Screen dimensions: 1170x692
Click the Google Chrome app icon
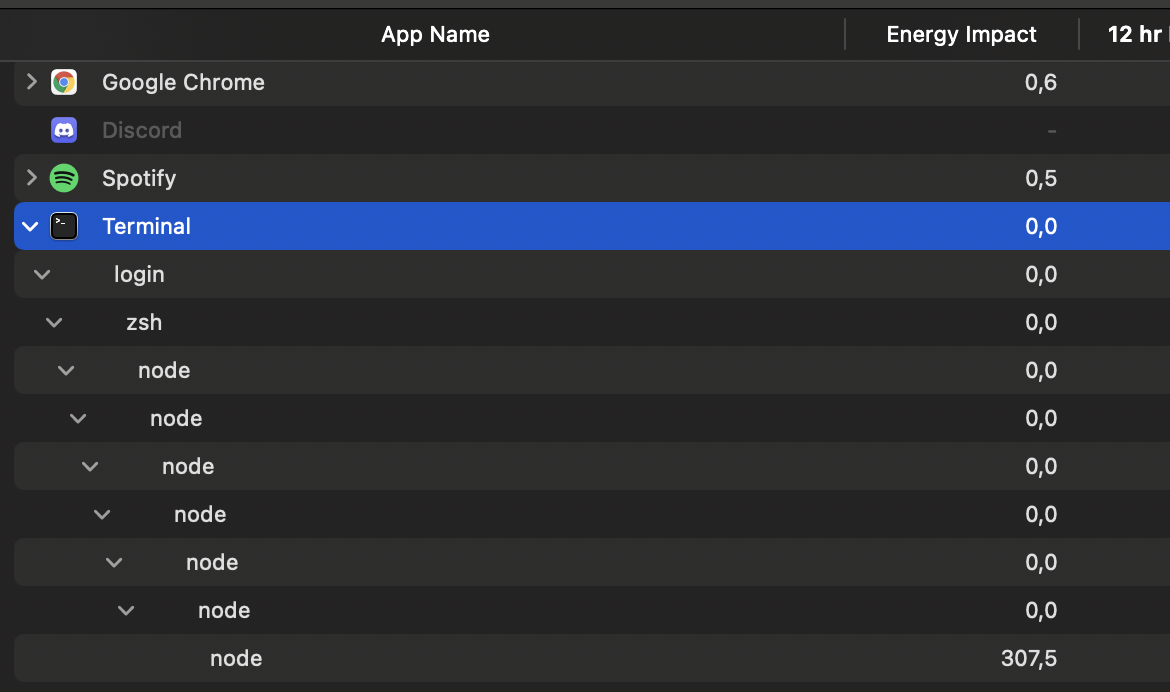(x=64, y=82)
